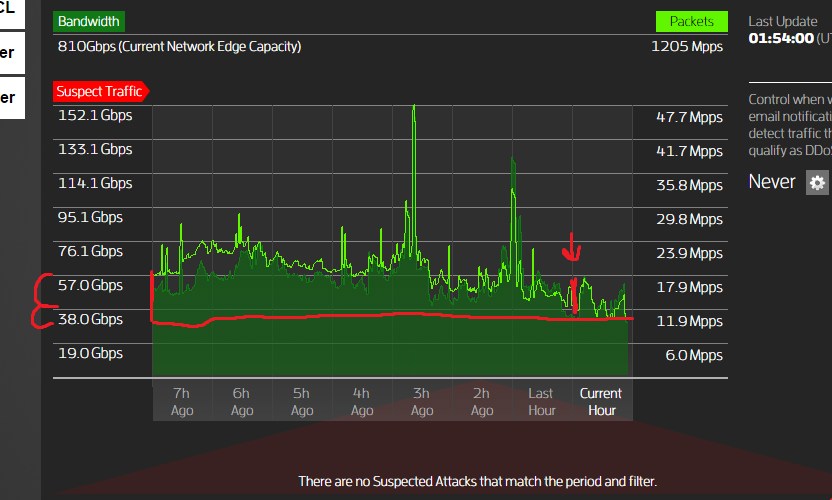Select the Suspect Traffic tag

click(100, 91)
